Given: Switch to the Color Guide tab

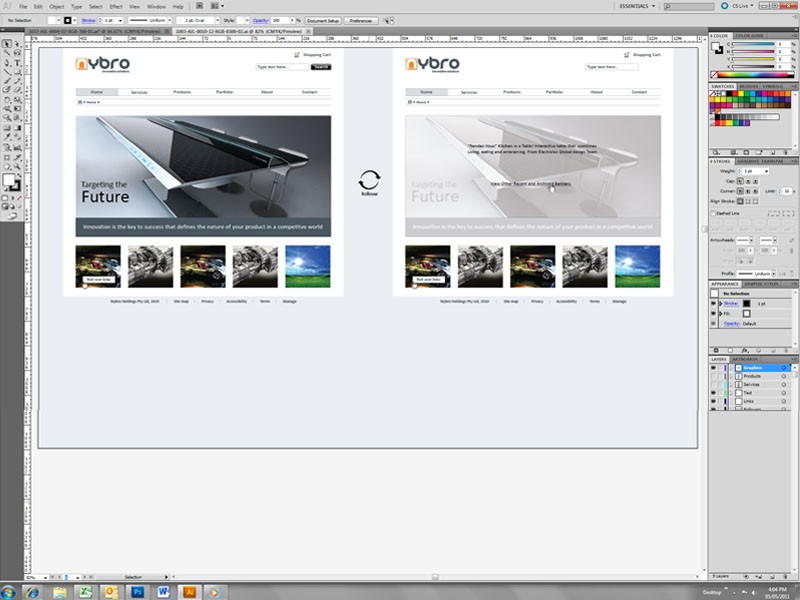Looking at the screenshot, I should pos(749,36).
